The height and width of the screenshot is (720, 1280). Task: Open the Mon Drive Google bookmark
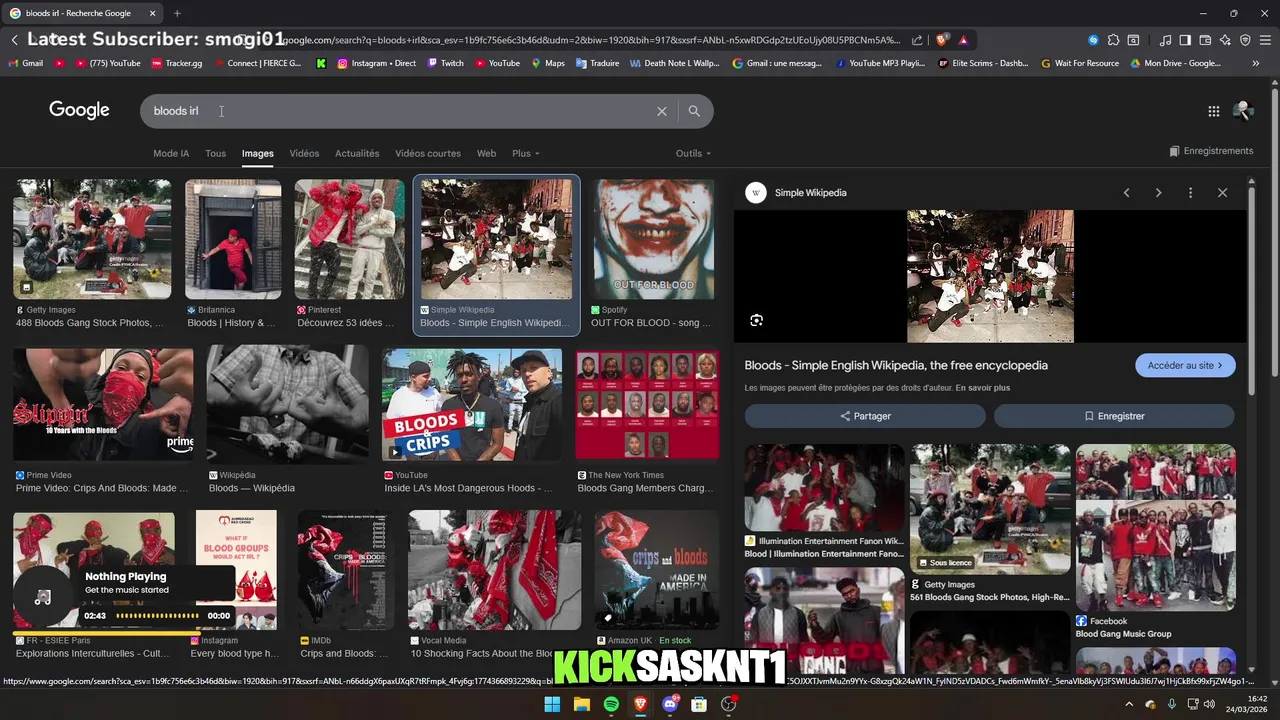pos(1175,63)
